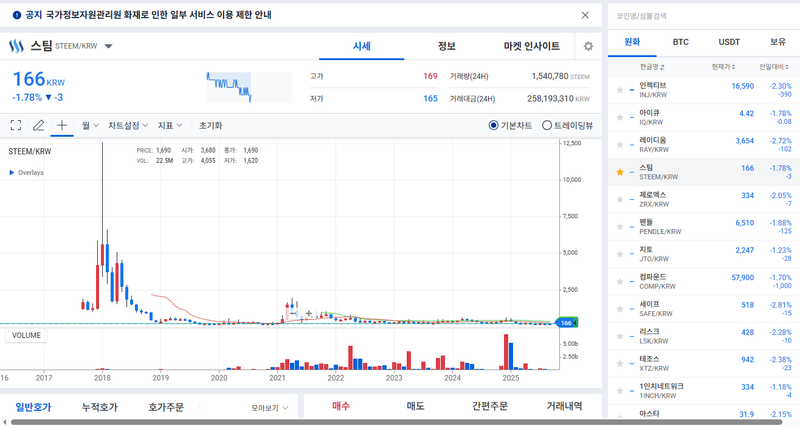Open the USDT market tab

click(x=729, y=42)
